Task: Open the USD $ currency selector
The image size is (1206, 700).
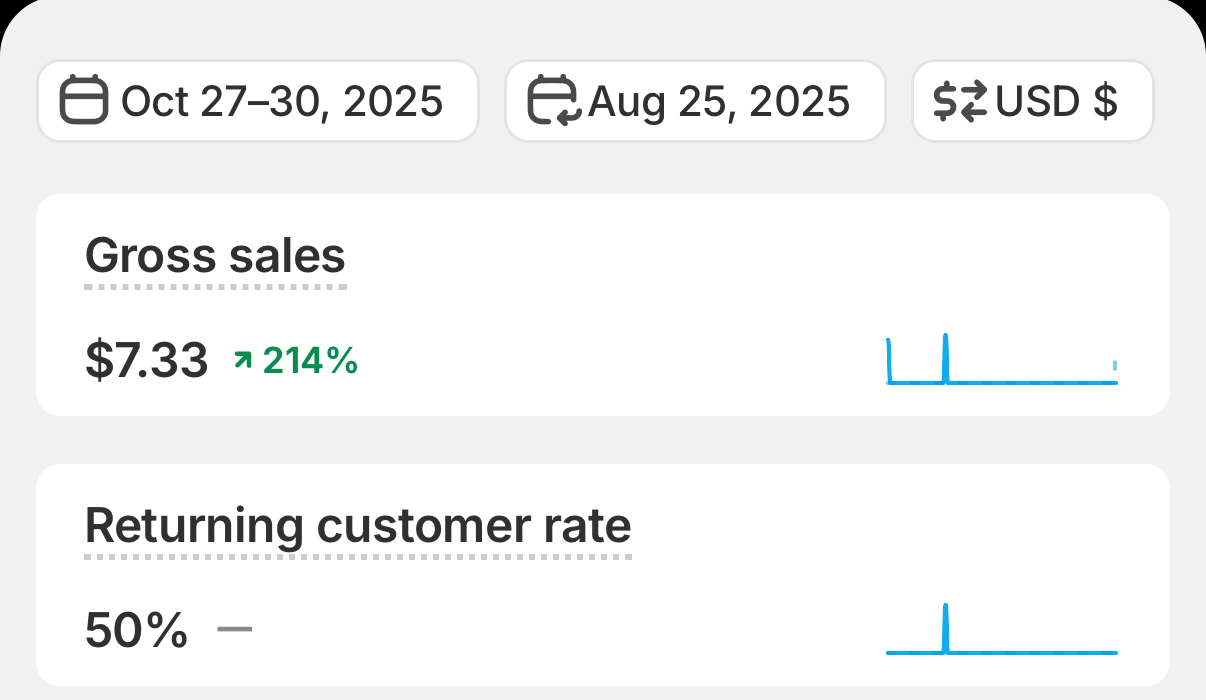Action: point(1033,101)
